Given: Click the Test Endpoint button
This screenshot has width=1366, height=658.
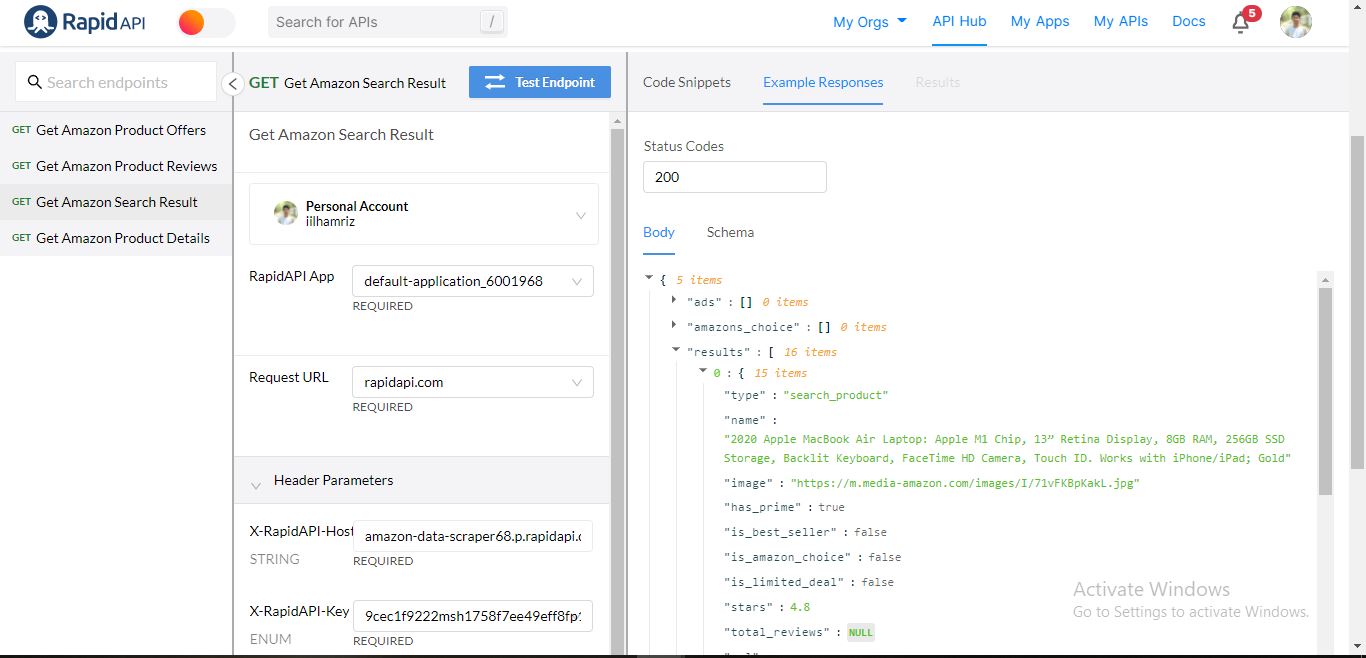Looking at the screenshot, I should click(x=539, y=83).
